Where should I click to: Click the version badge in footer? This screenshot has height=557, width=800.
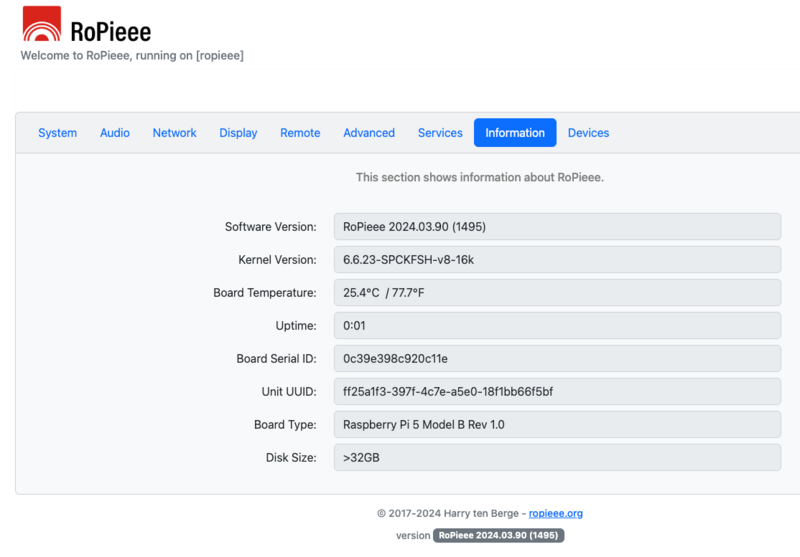[497, 536]
